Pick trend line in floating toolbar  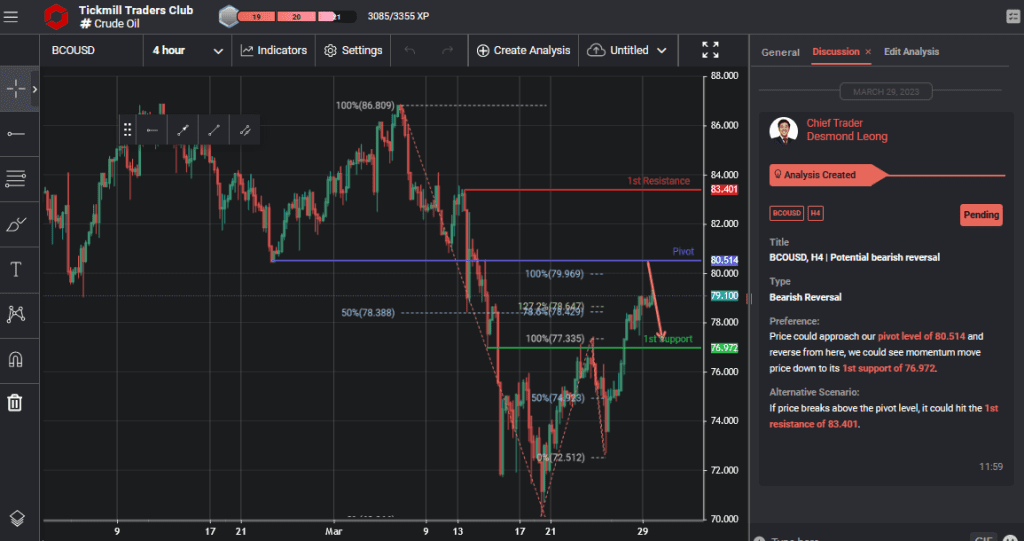pos(214,130)
